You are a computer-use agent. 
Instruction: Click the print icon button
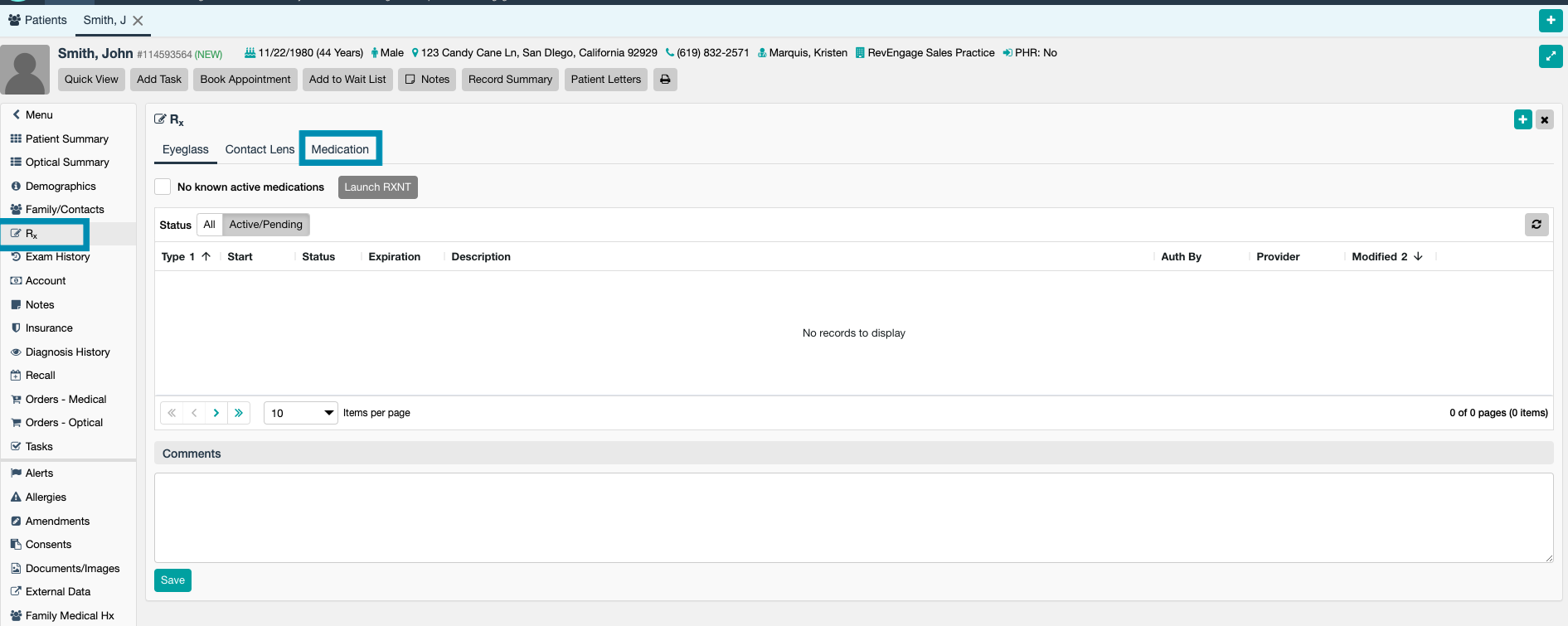click(x=665, y=80)
